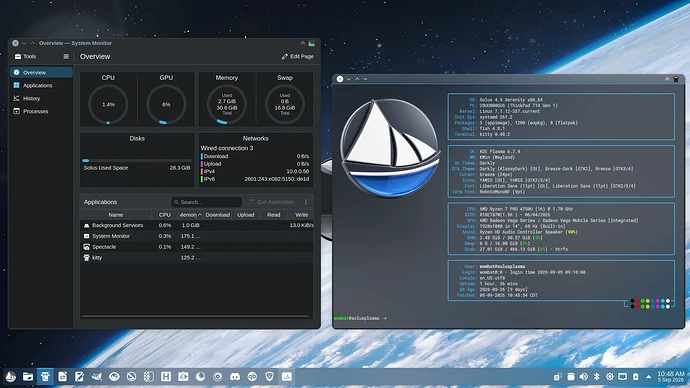Switch to the kitty terminal taskbar icon
Screen dimensions: 690x388
tap(45, 377)
